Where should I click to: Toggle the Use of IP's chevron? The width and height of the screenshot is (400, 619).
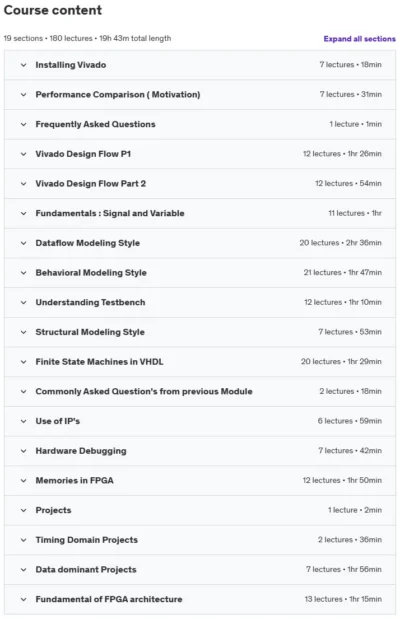point(24,421)
